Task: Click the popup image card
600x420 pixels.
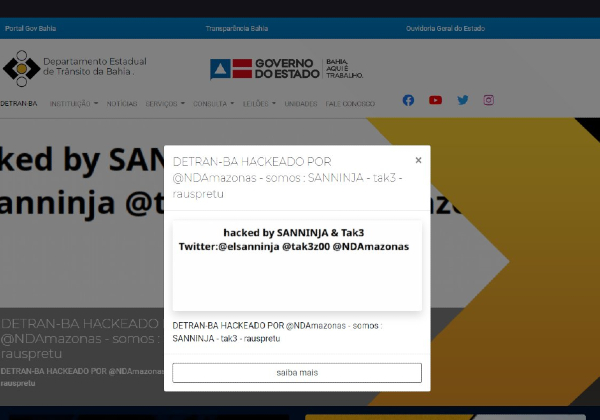Action: [297, 265]
